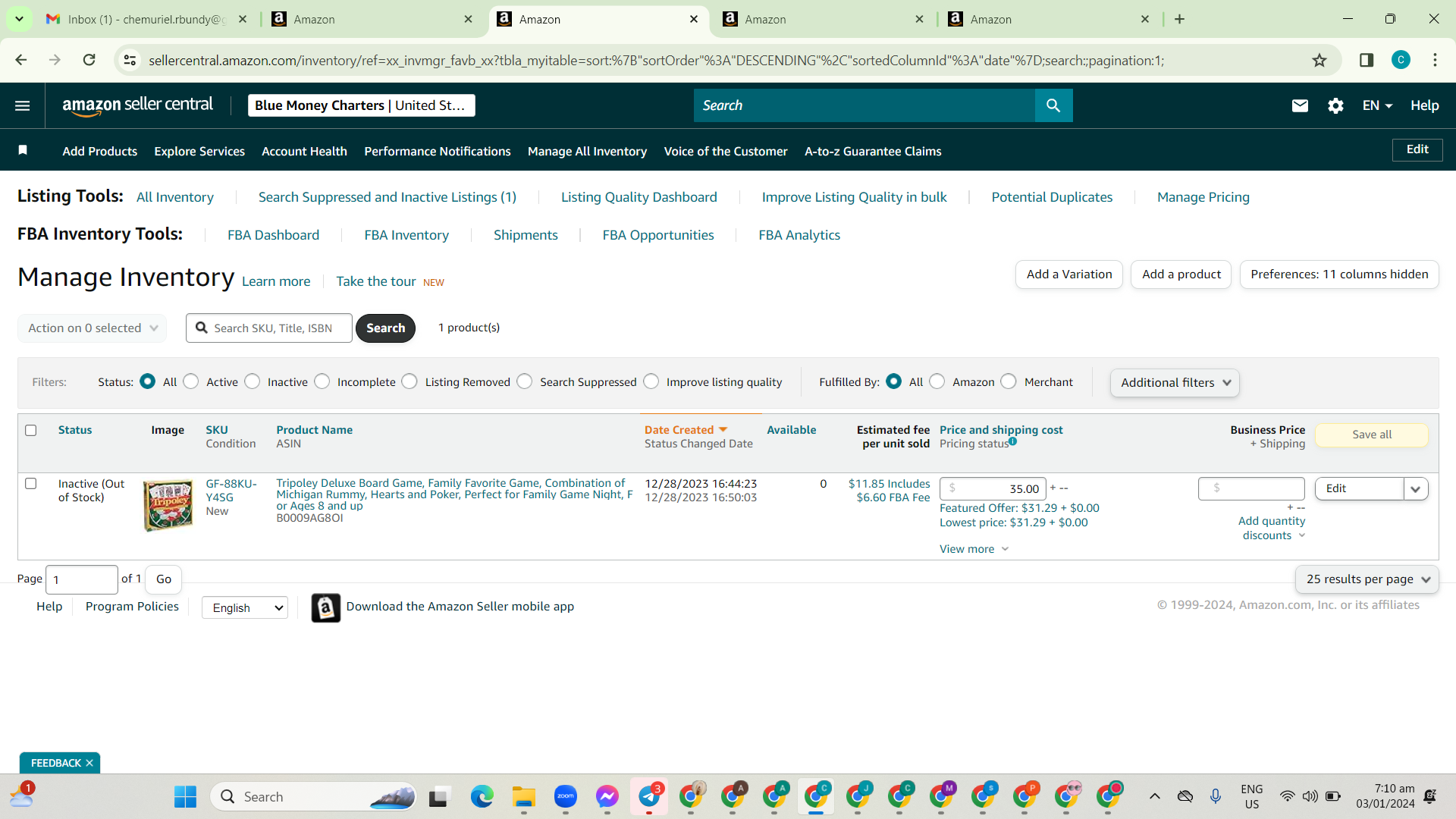Open a new browser tab
The width and height of the screenshot is (1456, 819).
click(x=1179, y=19)
